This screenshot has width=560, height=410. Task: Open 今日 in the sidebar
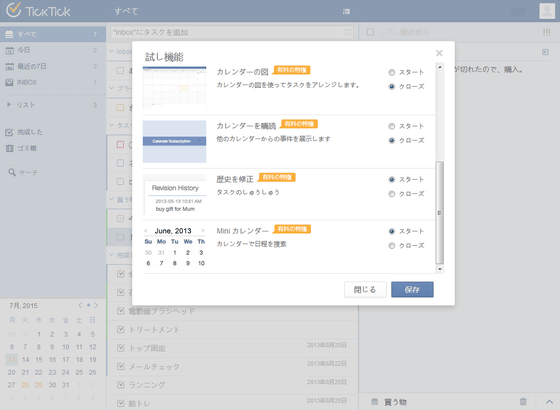pyautogui.click(x=53, y=50)
